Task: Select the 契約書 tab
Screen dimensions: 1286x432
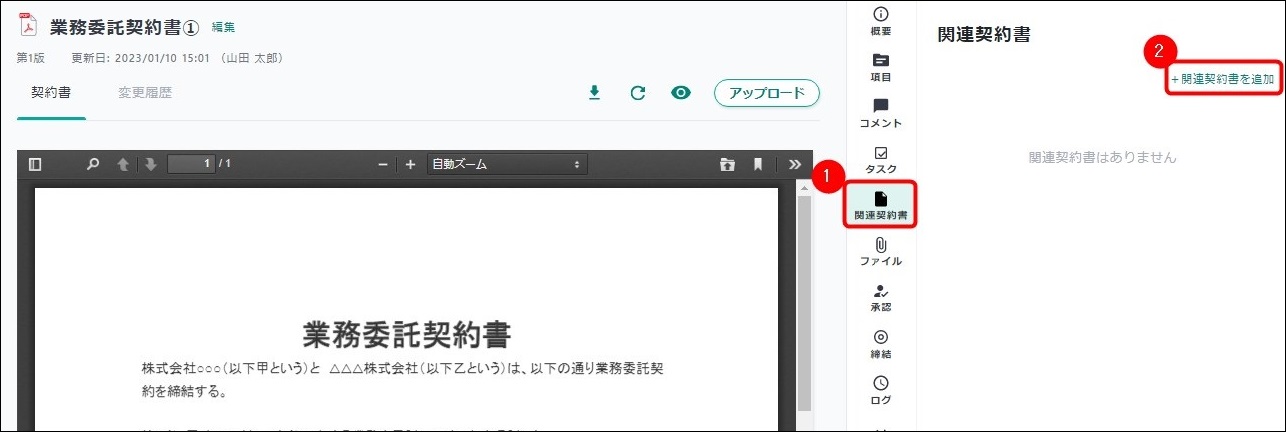Action: (50, 93)
